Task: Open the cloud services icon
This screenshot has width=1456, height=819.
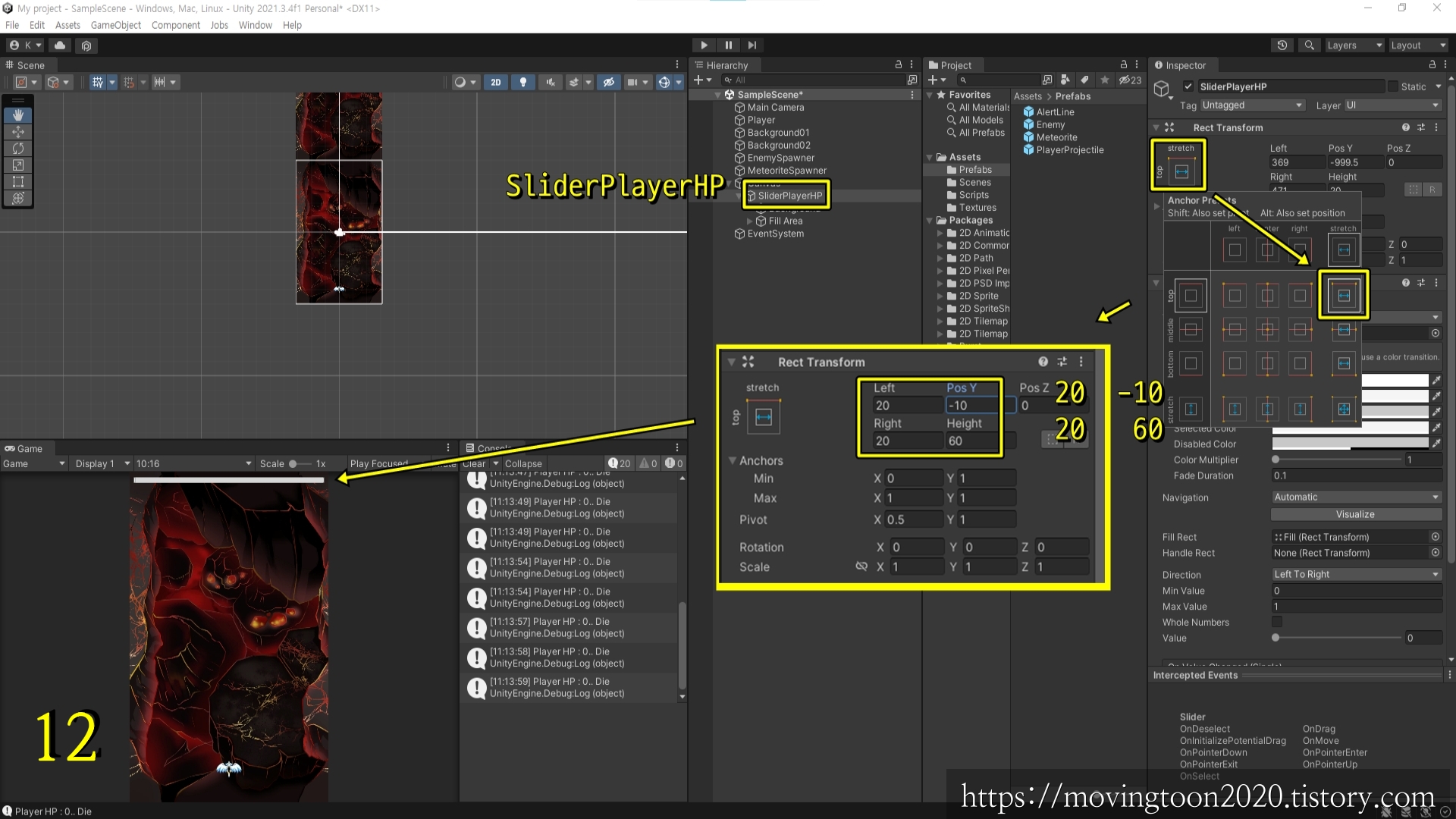Action: 60,45
